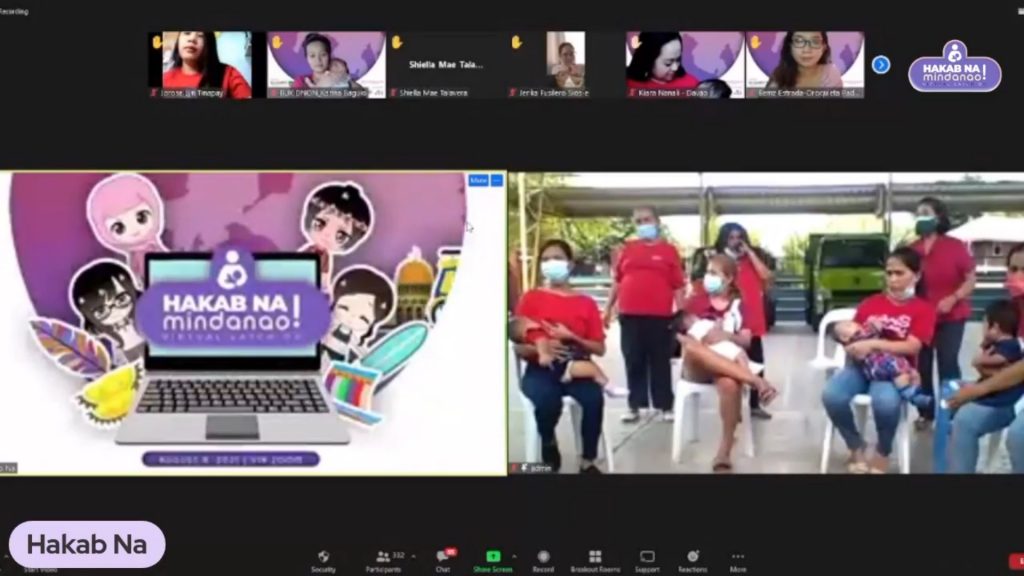Open the three-dot menu beside the Mute button
1024x576 pixels.
tap(497, 180)
